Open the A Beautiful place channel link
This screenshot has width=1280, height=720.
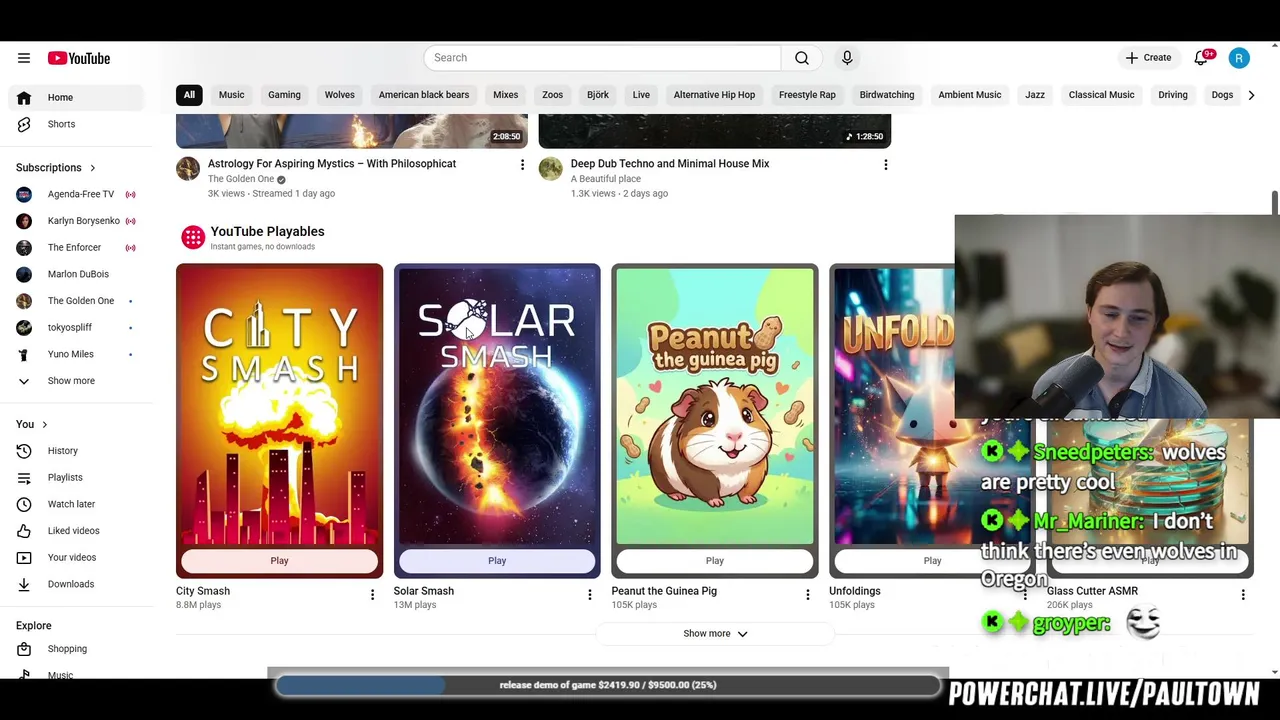tap(606, 179)
